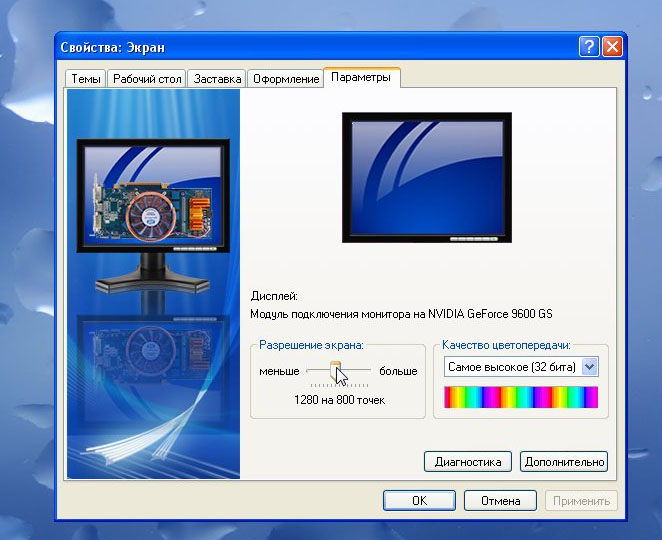Click the меньше label by the slider
Viewport: 662px width, 540px height.
click(x=279, y=371)
